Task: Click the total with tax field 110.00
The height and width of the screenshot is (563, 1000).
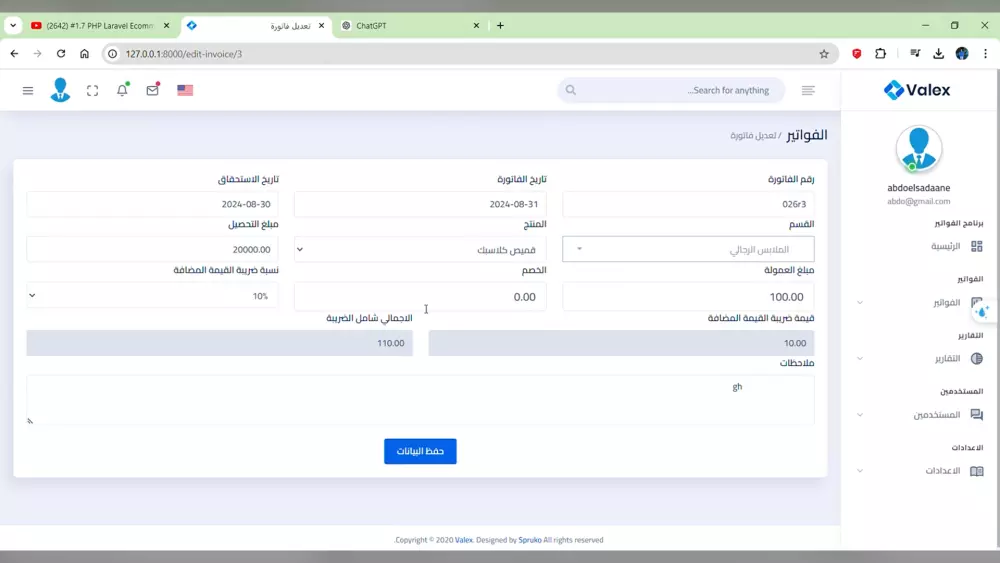Action: (219, 343)
